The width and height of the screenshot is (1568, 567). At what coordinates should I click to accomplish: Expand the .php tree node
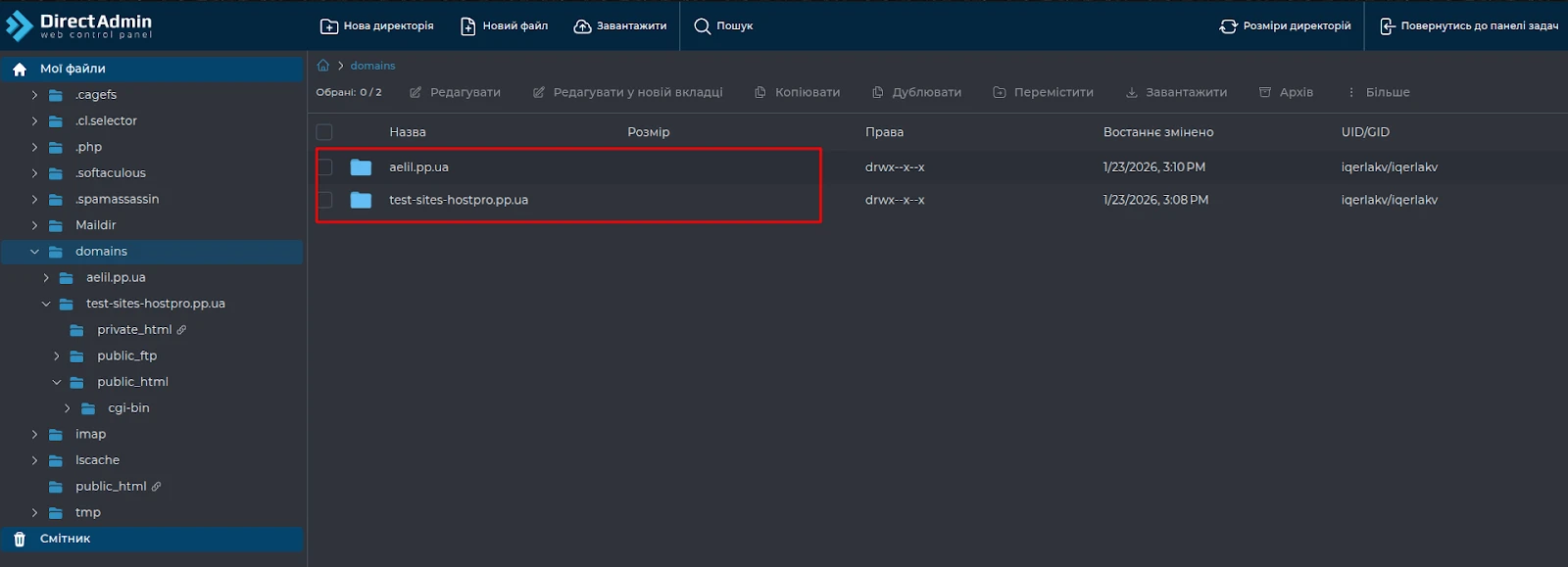pyautogui.click(x=34, y=147)
